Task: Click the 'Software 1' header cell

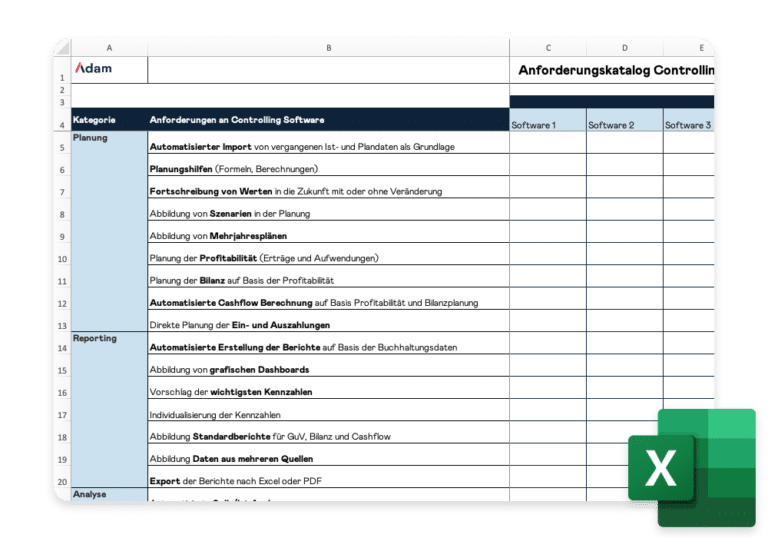Action: [548, 125]
